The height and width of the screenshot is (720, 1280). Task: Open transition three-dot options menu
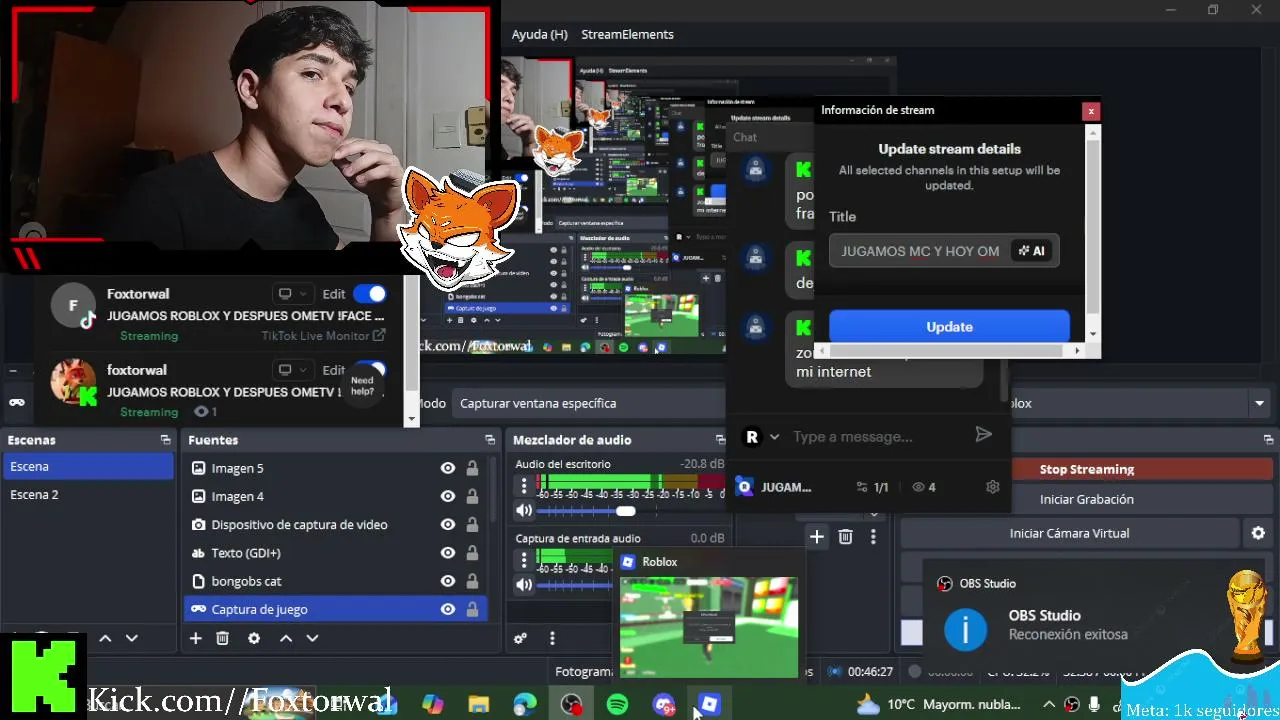pyautogui.click(x=873, y=537)
